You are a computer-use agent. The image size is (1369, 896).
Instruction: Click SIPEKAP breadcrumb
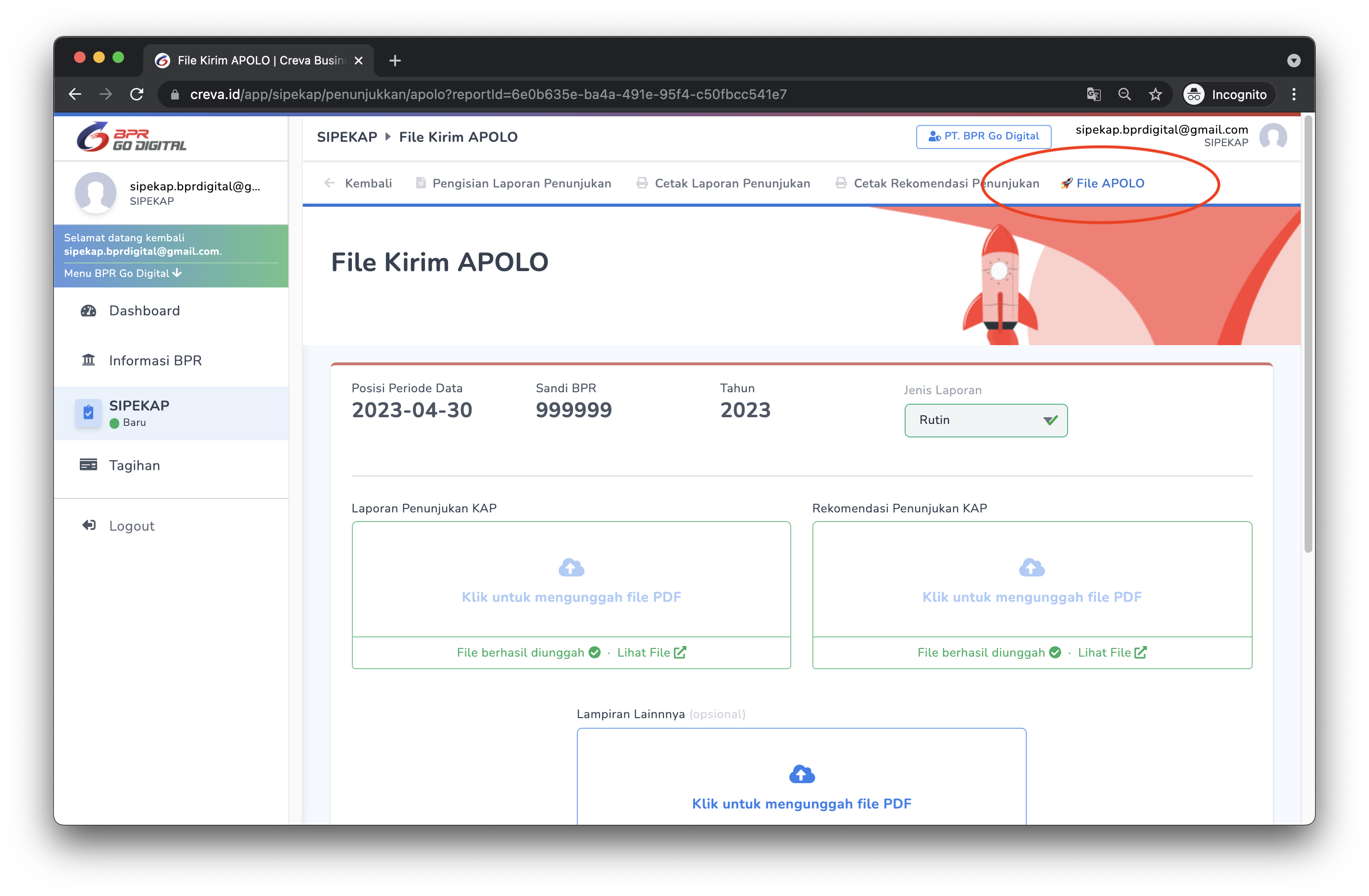pos(347,137)
